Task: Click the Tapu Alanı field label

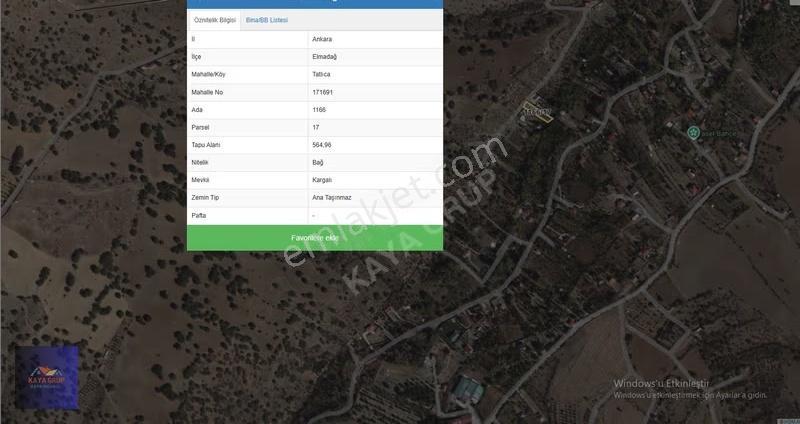Action: tap(206, 145)
